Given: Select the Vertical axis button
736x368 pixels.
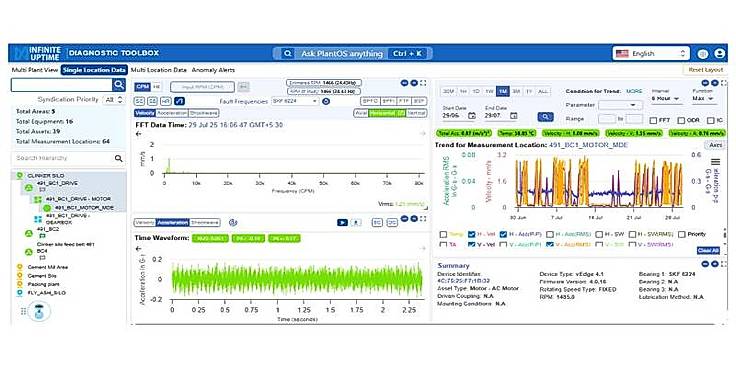Looking at the screenshot, I should pyautogui.click(x=417, y=113).
